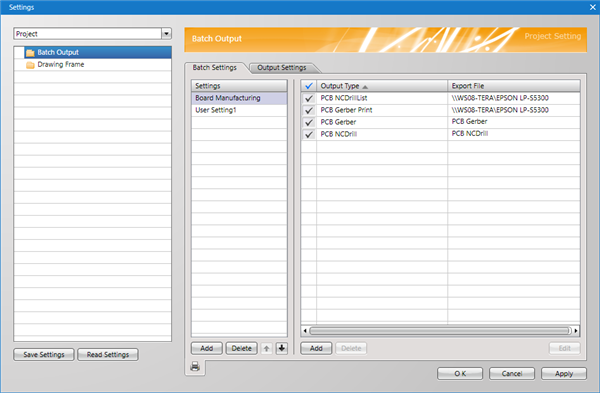600x393 pixels.
Task: Close the Settings dialog
Action: 593,7
